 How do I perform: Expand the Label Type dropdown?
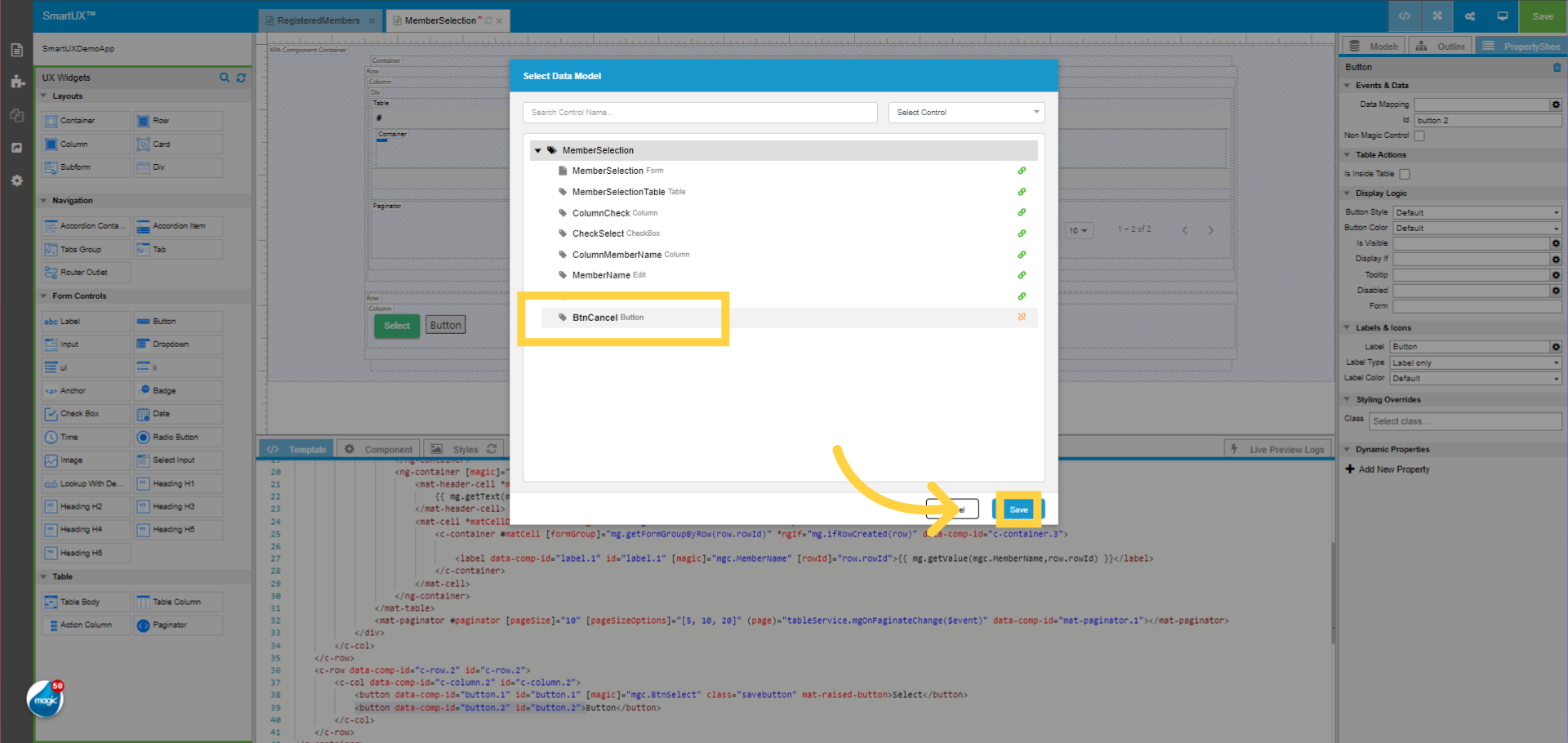click(1476, 363)
